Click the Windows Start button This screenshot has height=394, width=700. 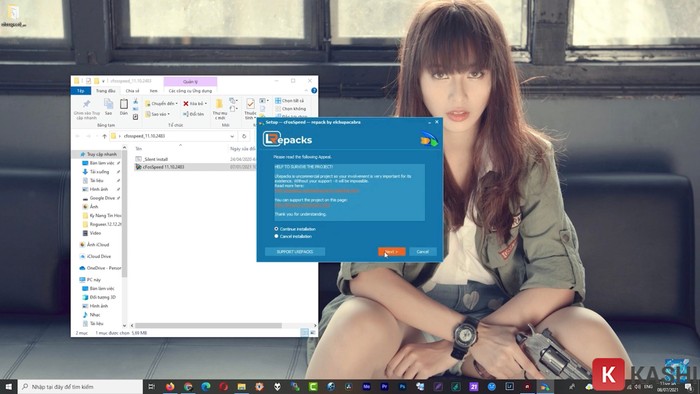coord(8,387)
